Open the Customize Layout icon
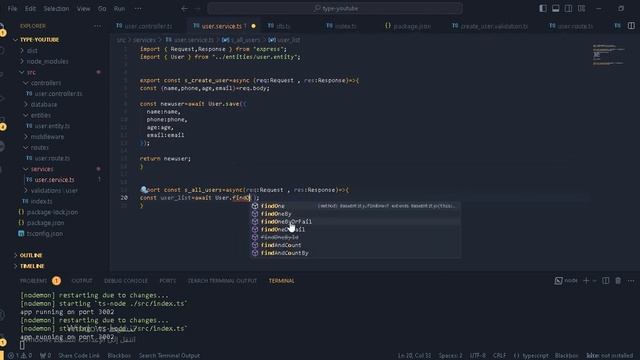 pos(581,8)
